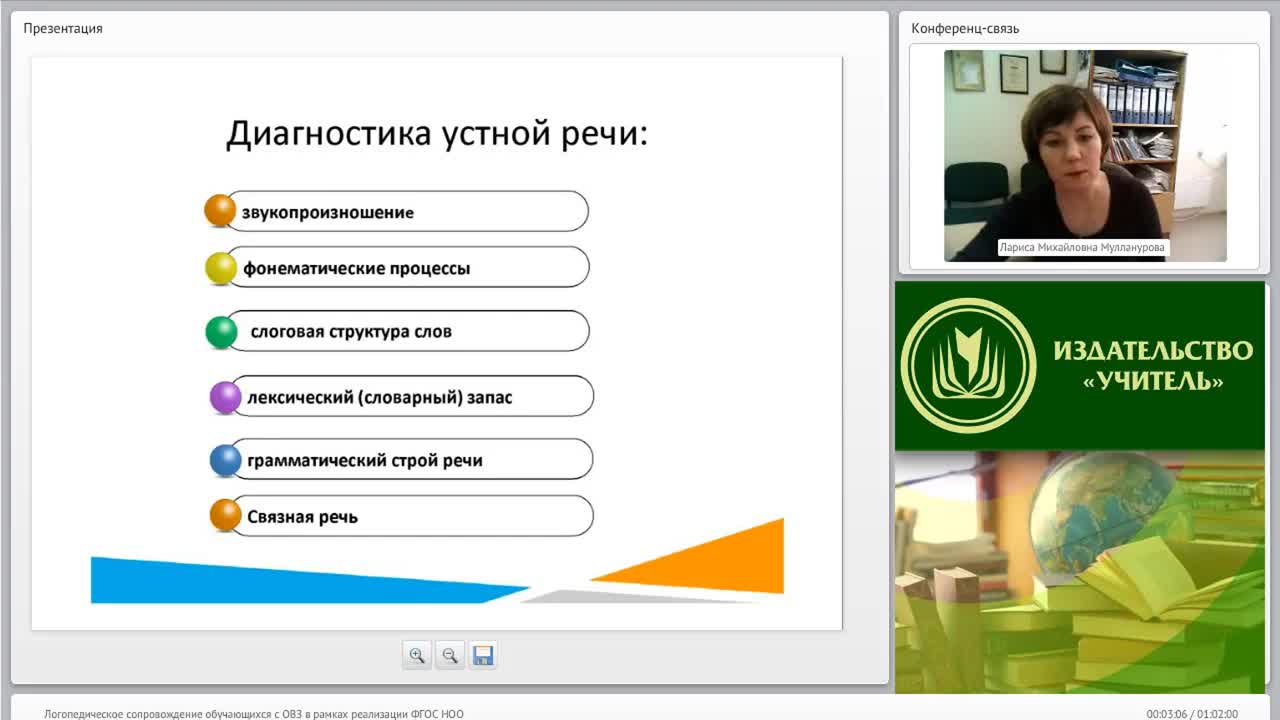Click the zoom in magnifier icon

[417, 656]
